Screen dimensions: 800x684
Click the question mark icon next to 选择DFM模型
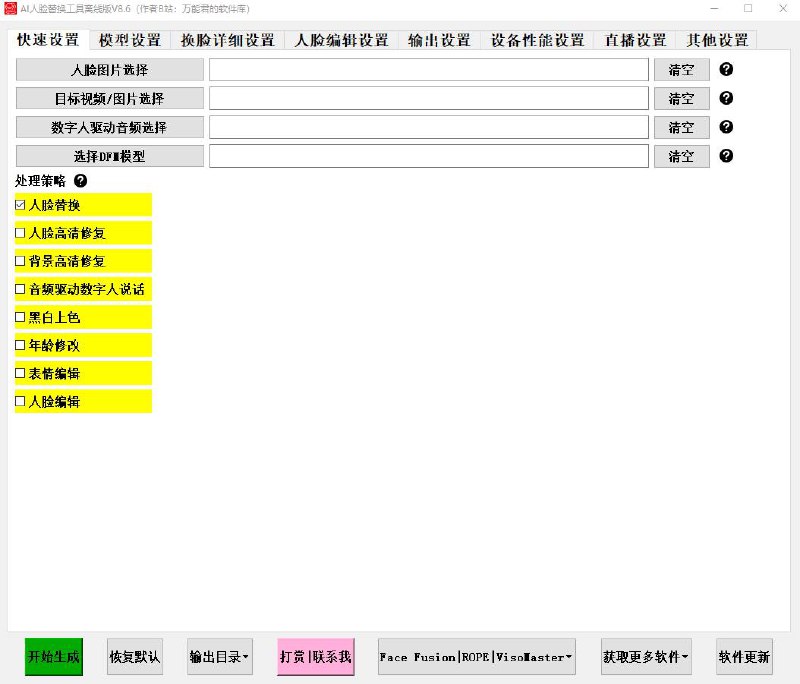point(724,156)
